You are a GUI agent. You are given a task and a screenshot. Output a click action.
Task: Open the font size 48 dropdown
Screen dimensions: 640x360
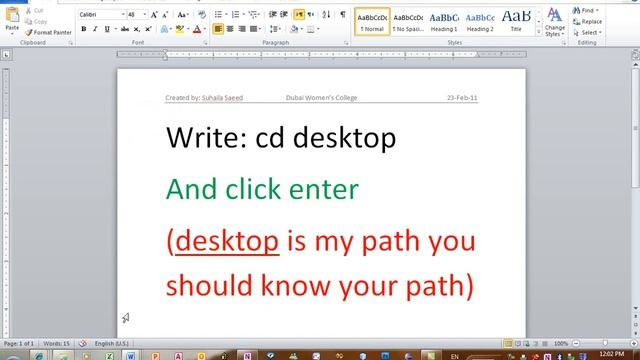144,15
